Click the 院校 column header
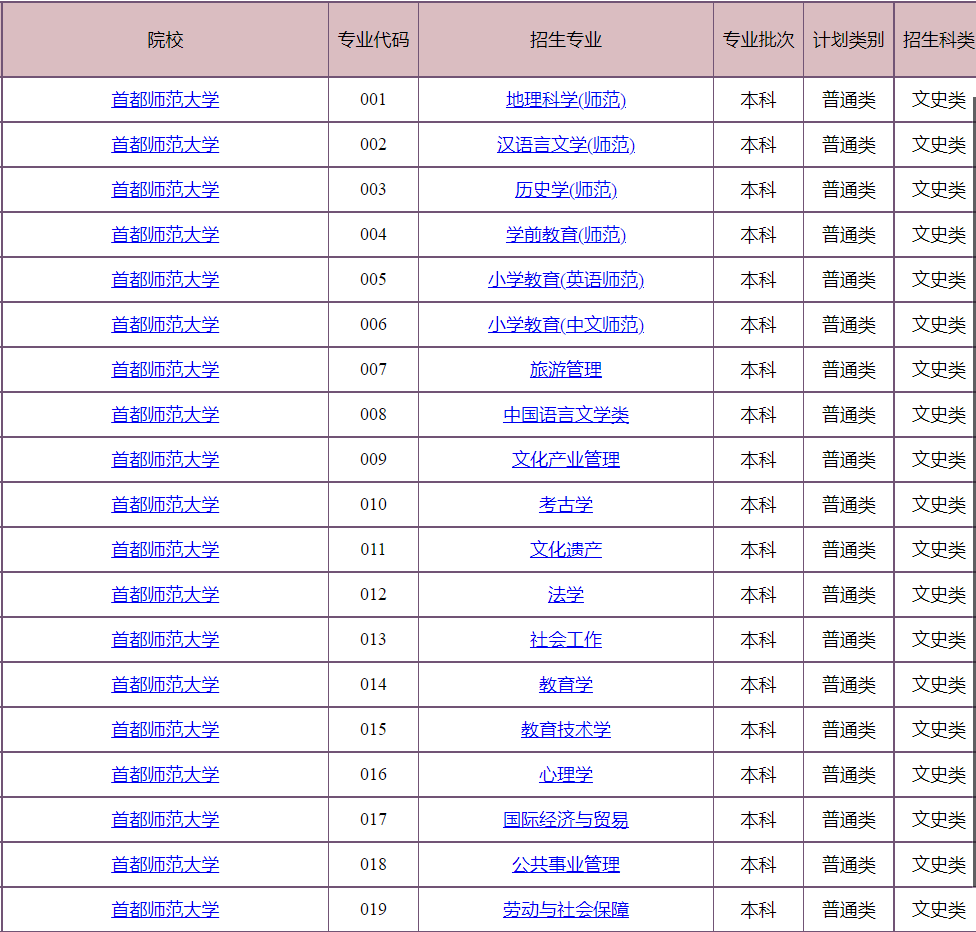This screenshot has width=976, height=932. 165,40
